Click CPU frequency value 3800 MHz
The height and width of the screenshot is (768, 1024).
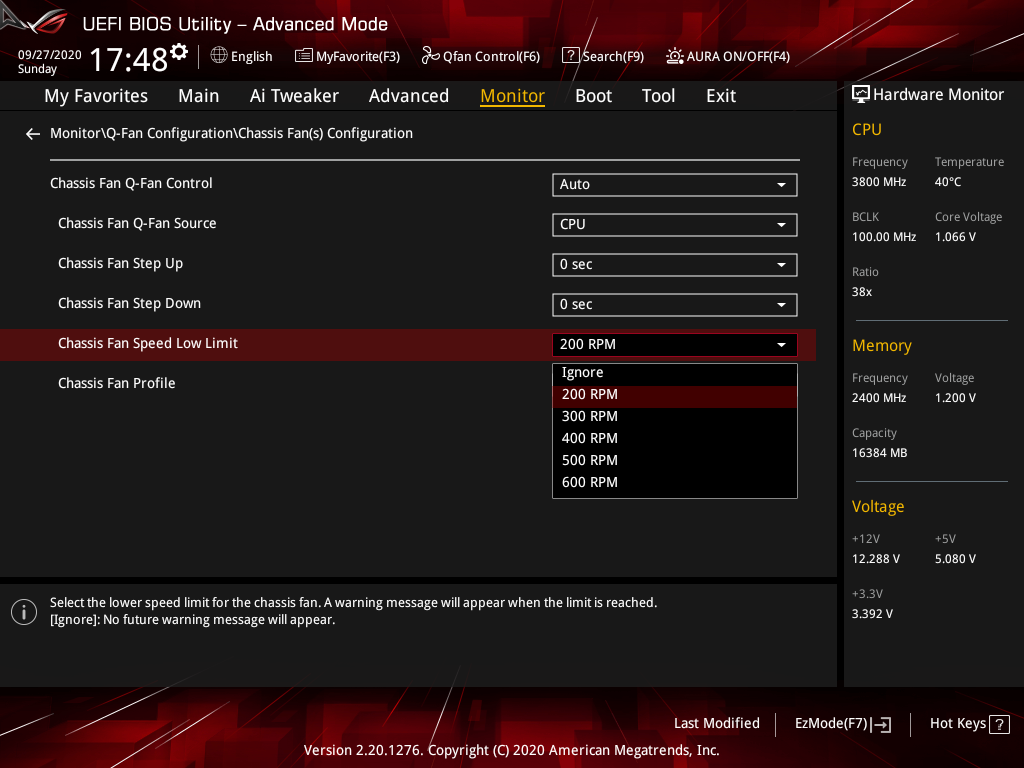(878, 182)
